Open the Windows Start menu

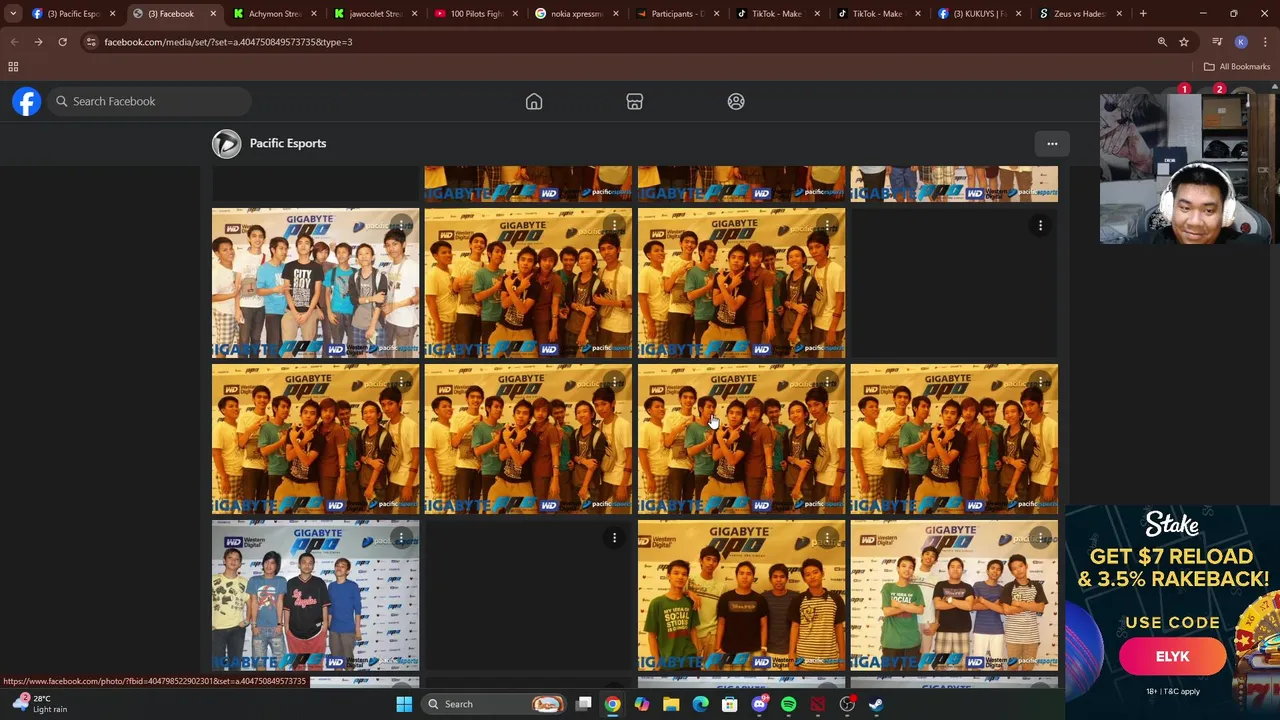tap(404, 704)
